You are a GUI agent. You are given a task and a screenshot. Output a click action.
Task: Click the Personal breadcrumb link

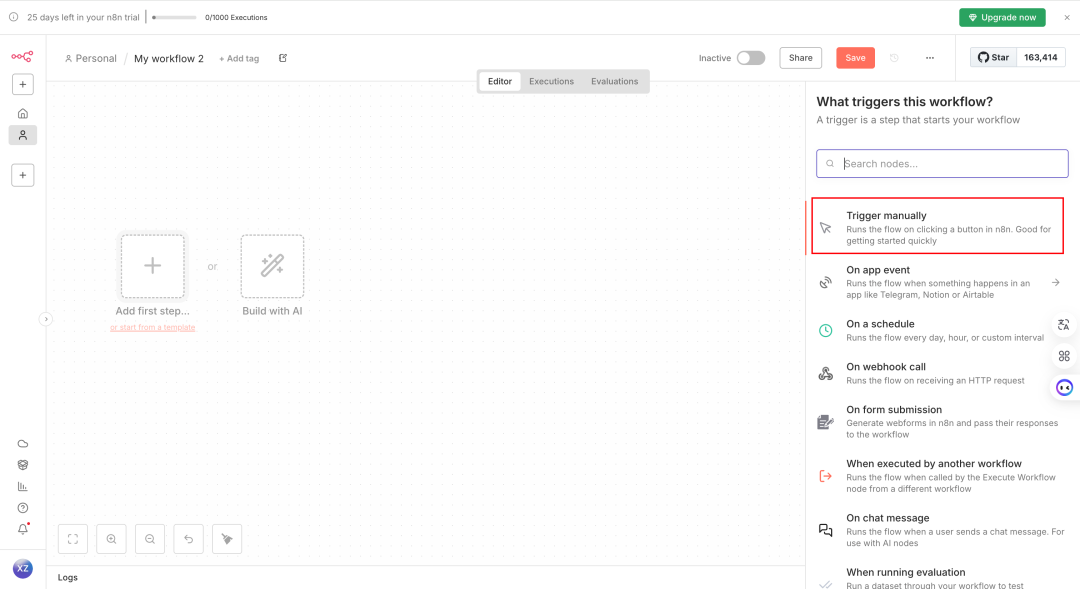90,59
